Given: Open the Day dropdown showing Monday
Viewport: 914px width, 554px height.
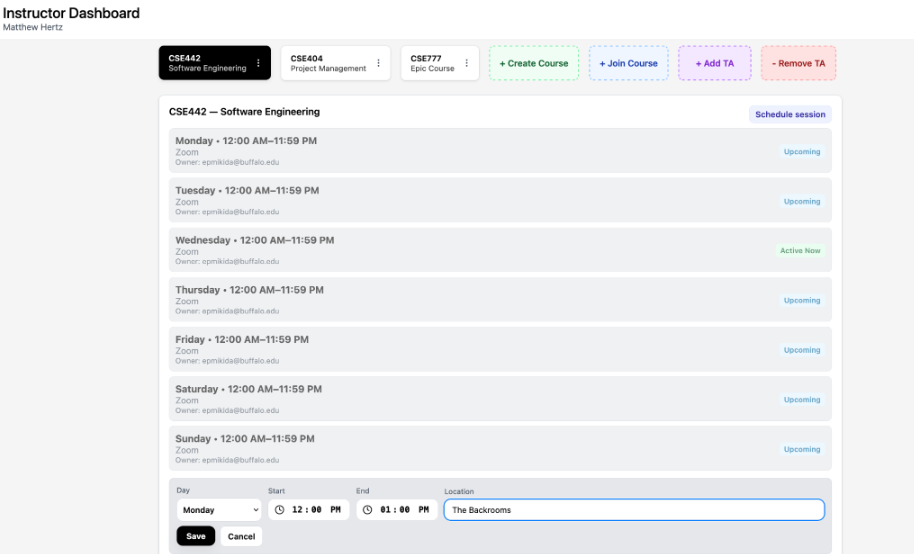Looking at the screenshot, I should [x=219, y=510].
